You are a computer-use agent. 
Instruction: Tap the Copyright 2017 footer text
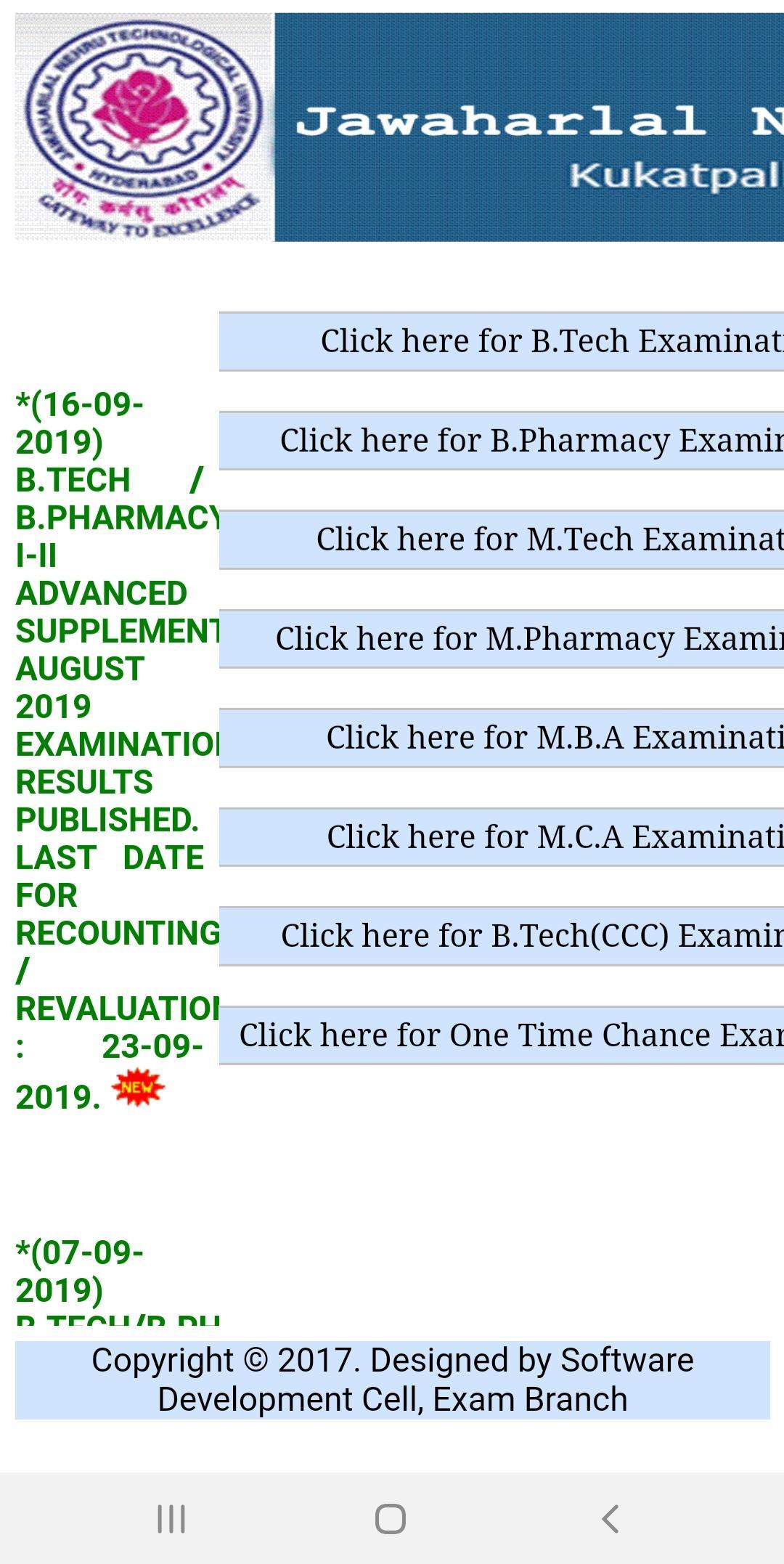coord(392,1360)
